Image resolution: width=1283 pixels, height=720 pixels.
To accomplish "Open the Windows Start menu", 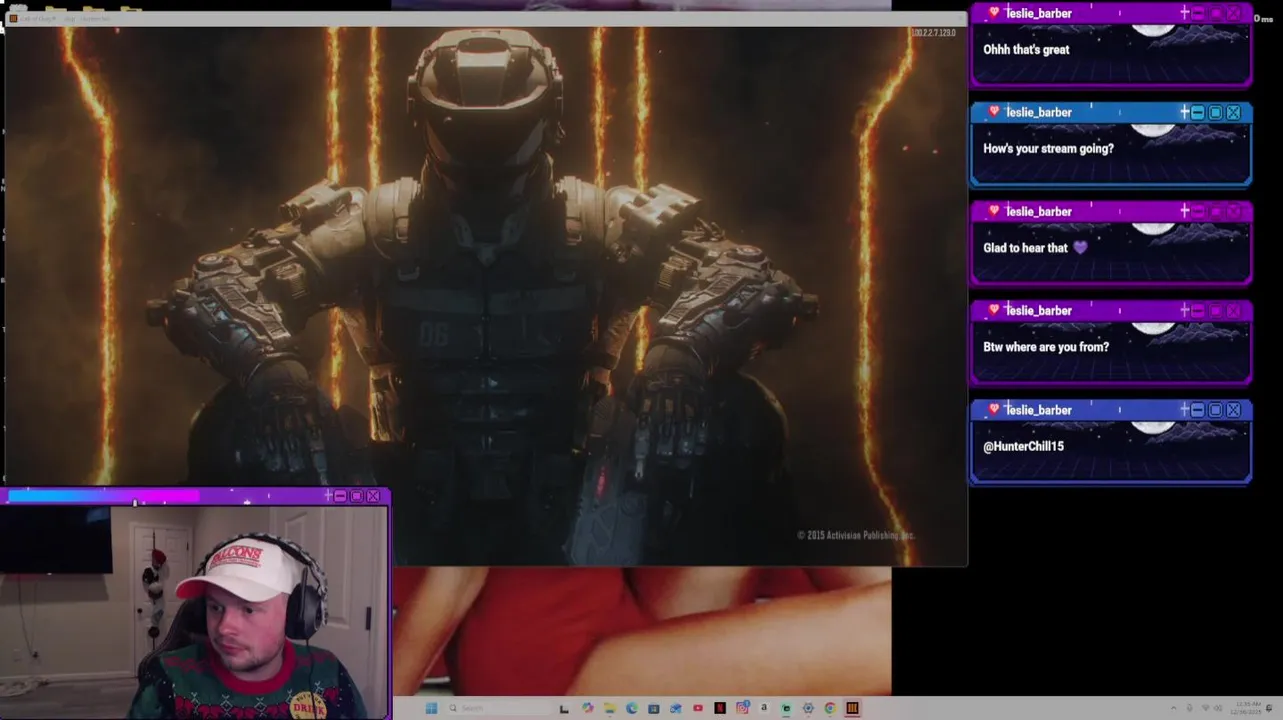I will 431,708.
